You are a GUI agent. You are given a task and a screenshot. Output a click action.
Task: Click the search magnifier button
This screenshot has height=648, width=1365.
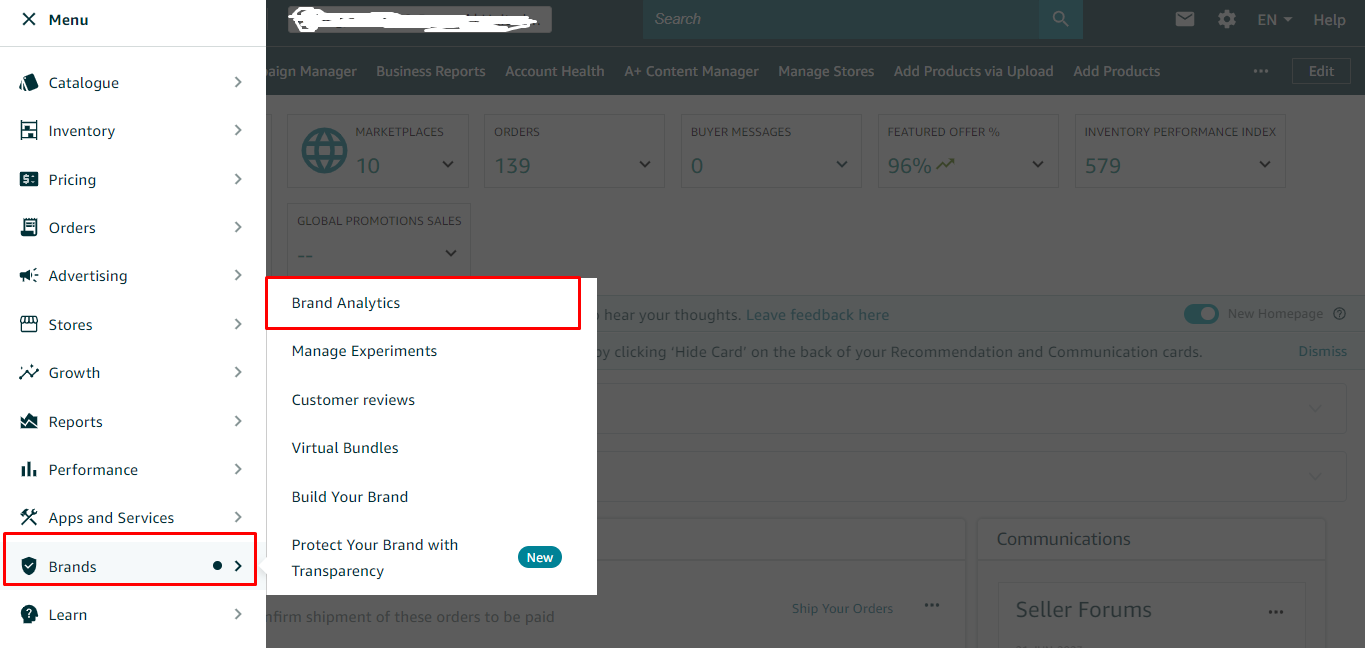[x=1060, y=19]
